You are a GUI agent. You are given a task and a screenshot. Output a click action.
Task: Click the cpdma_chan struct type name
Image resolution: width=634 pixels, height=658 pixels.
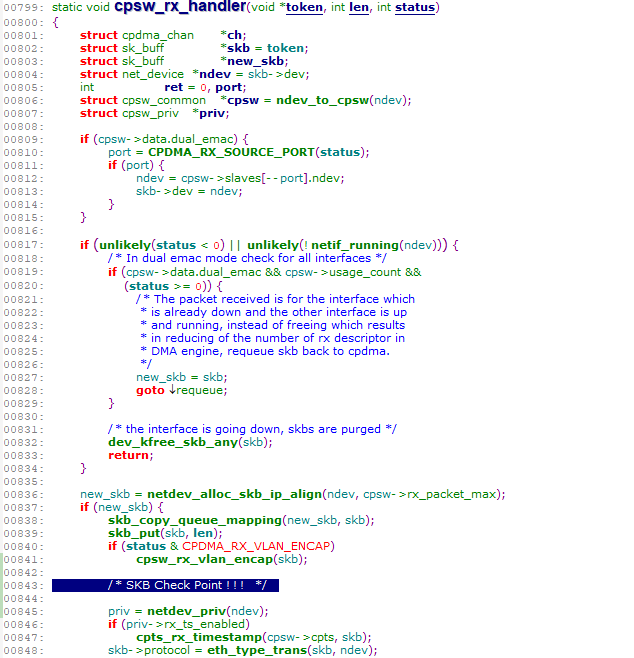coord(158,35)
